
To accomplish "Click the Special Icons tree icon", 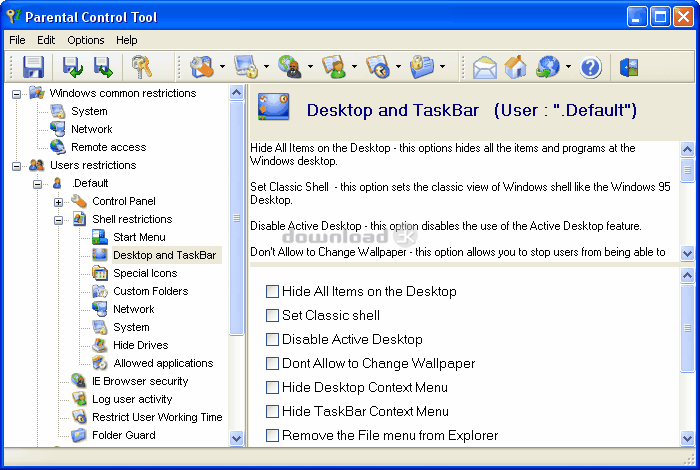I will pos(100,273).
